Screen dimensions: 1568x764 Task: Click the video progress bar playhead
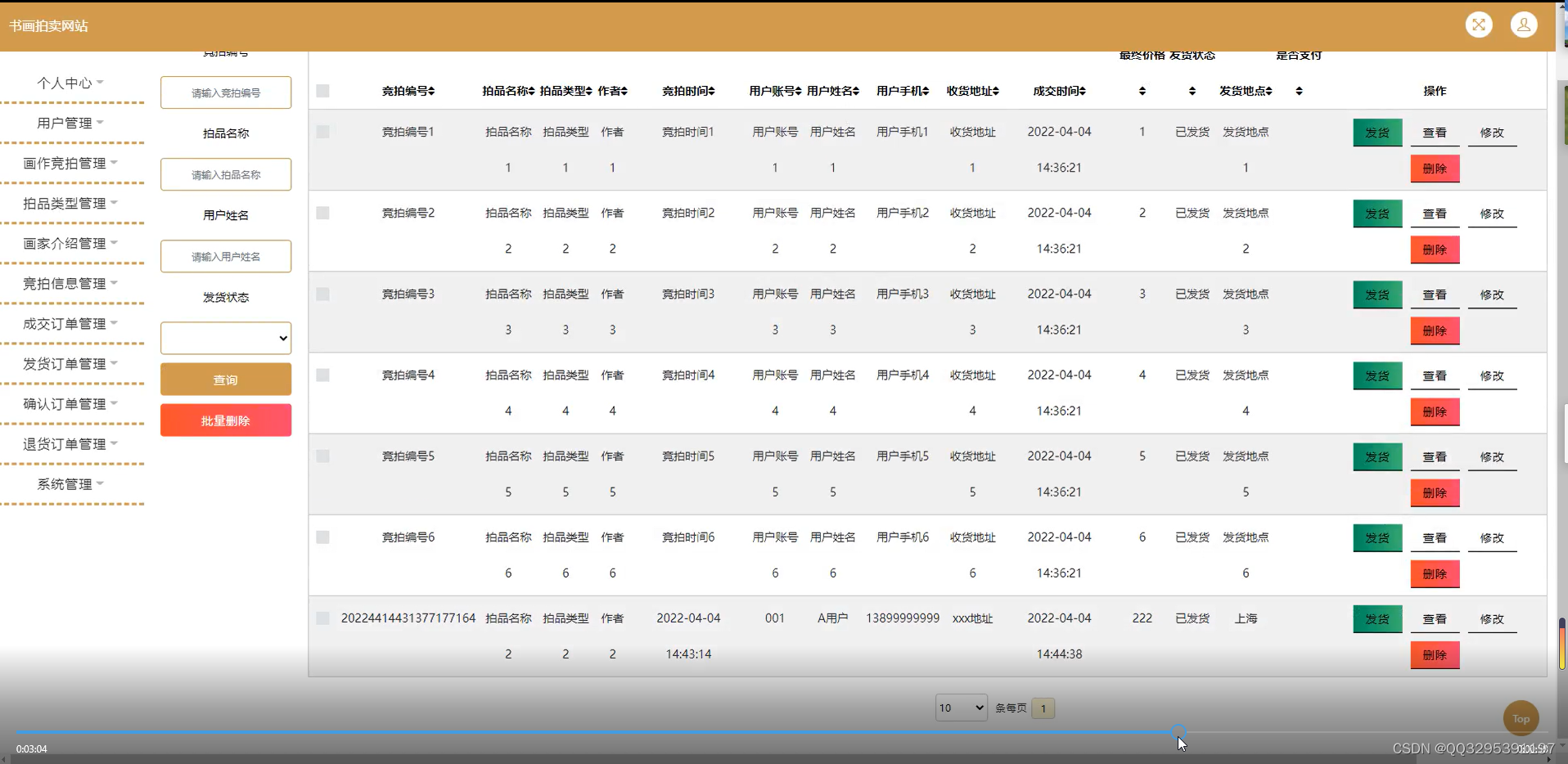[x=1178, y=732]
